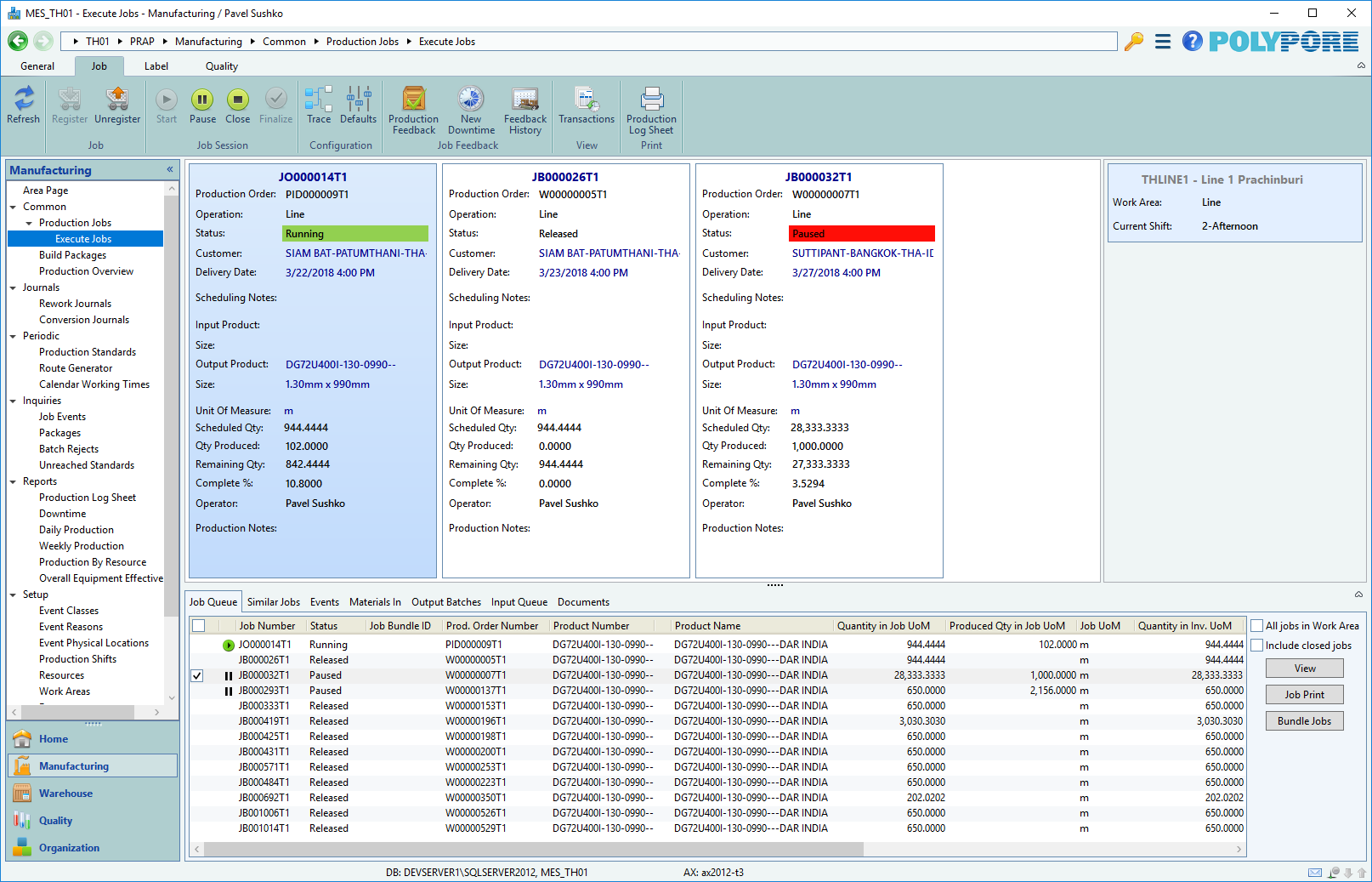Collapse the Reports tree node

point(13,481)
